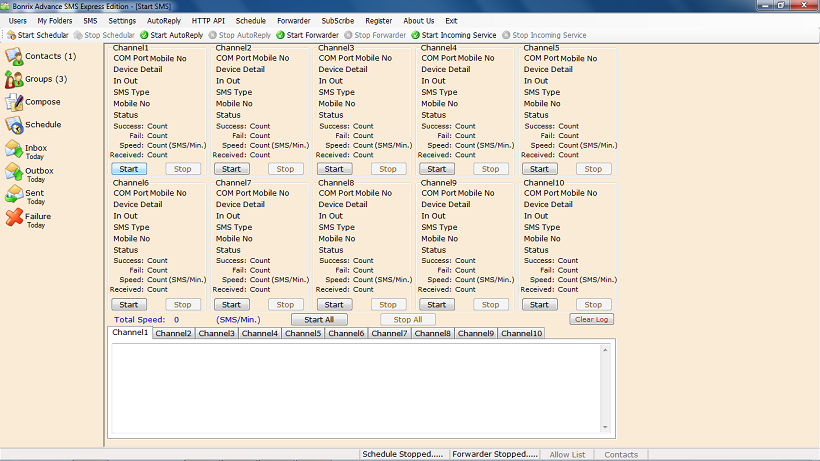
Task: Click Allow List in status bar
Action: coord(567,455)
